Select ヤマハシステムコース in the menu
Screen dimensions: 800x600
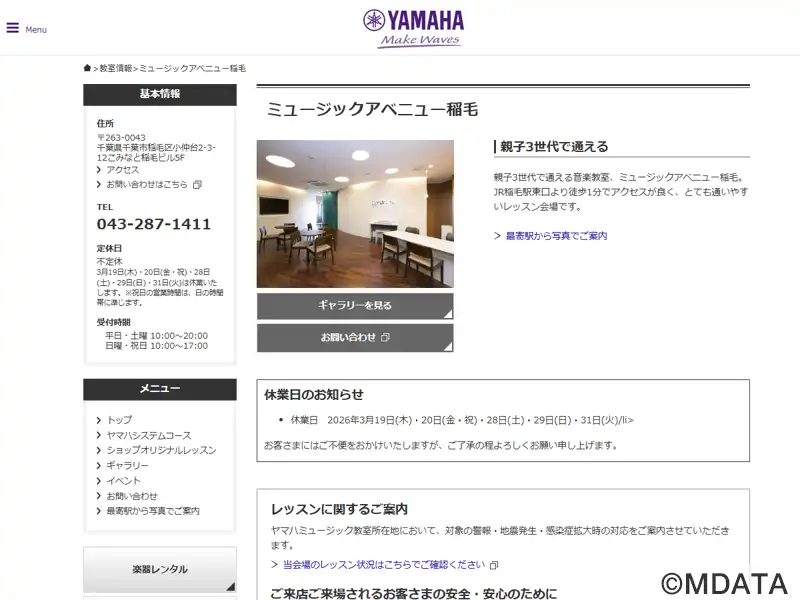click(149, 435)
